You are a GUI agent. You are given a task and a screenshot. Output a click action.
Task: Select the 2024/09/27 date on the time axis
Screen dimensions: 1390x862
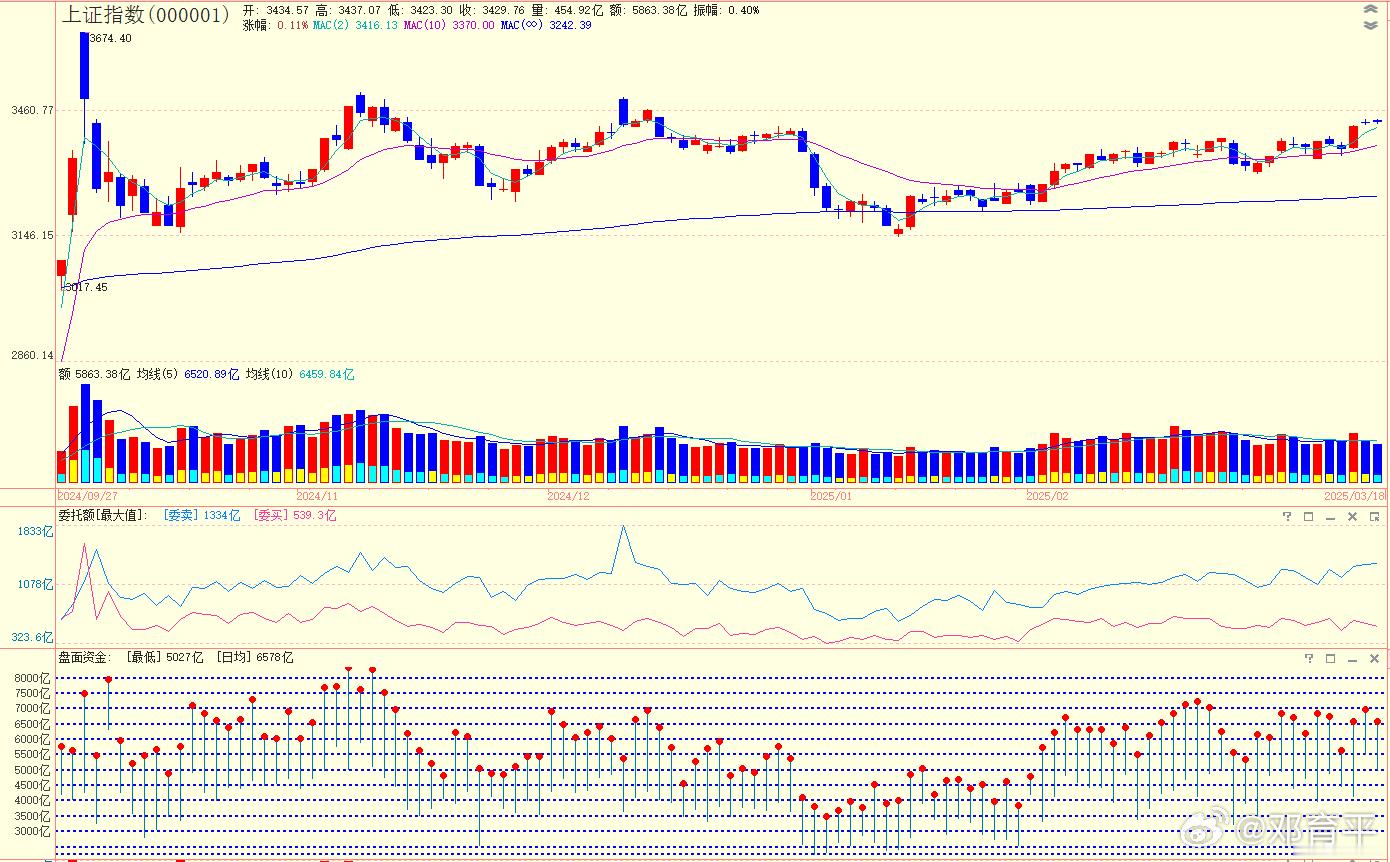[87, 495]
